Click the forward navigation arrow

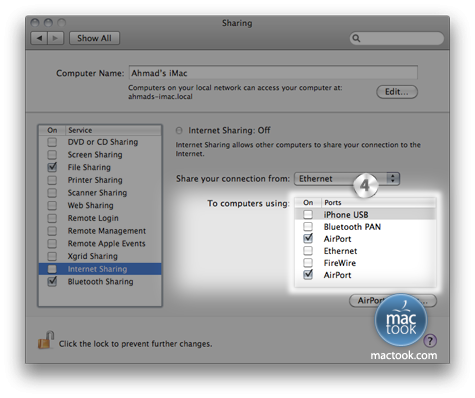(x=56, y=38)
